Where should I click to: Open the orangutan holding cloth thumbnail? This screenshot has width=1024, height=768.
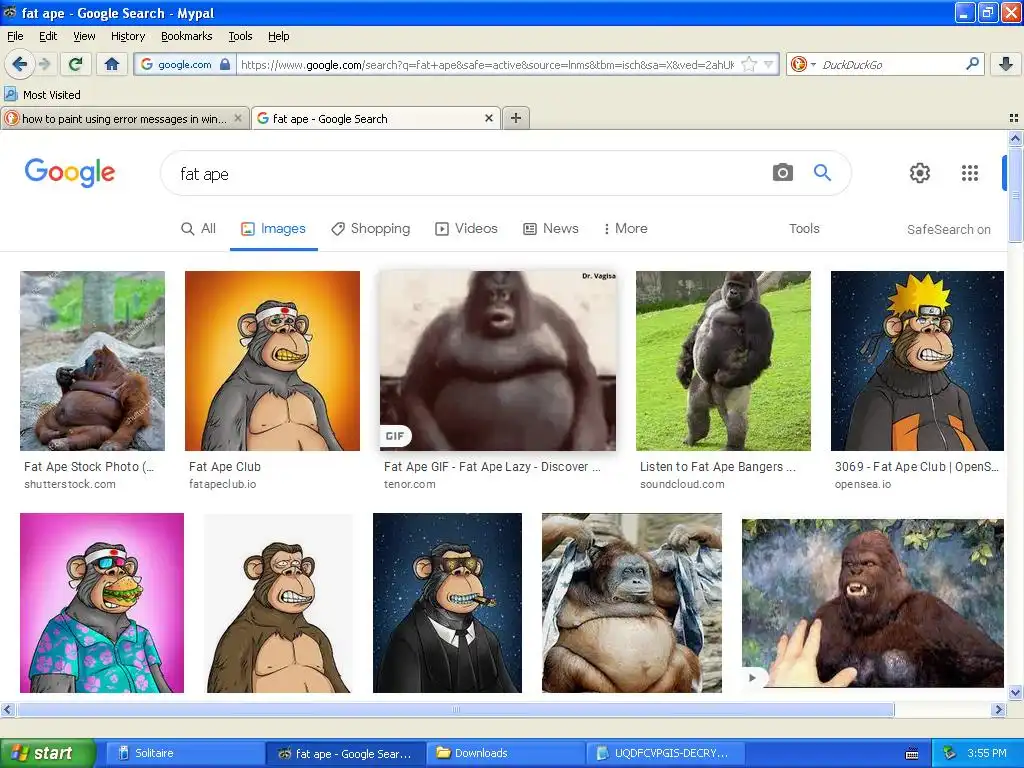point(632,603)
